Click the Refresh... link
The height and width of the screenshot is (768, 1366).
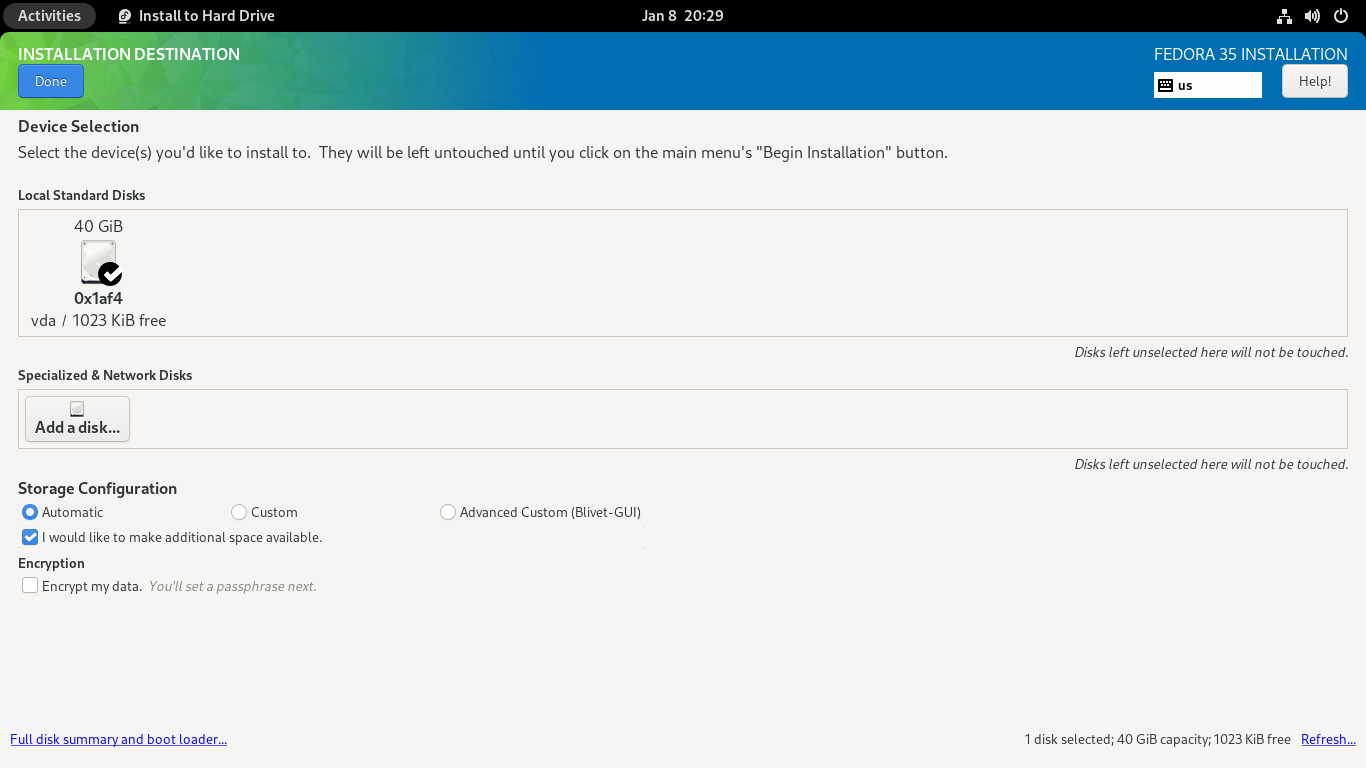coord(1328,739)
